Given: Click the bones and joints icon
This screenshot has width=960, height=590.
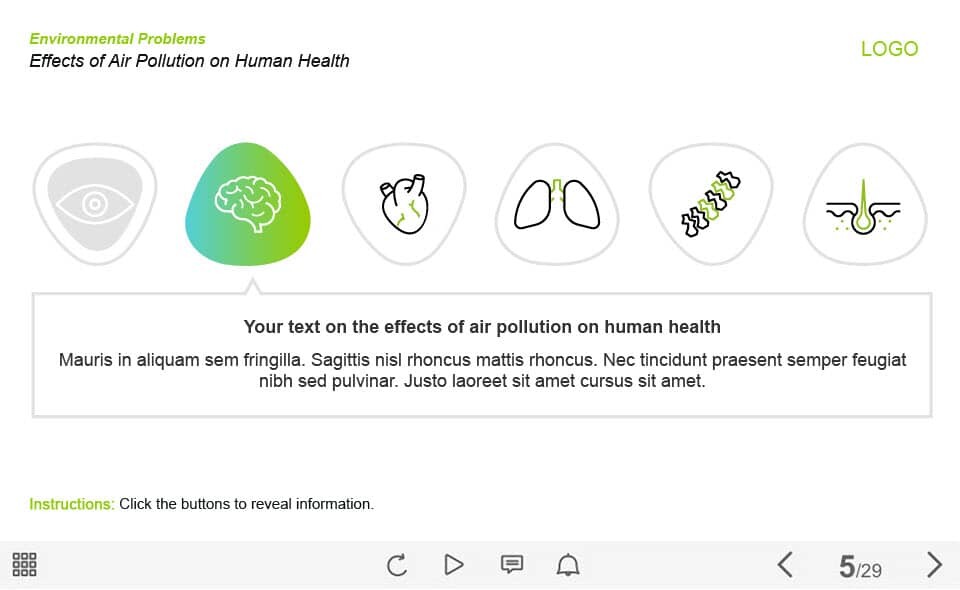Looking at the screenshot, I should (x=711, y=204).
